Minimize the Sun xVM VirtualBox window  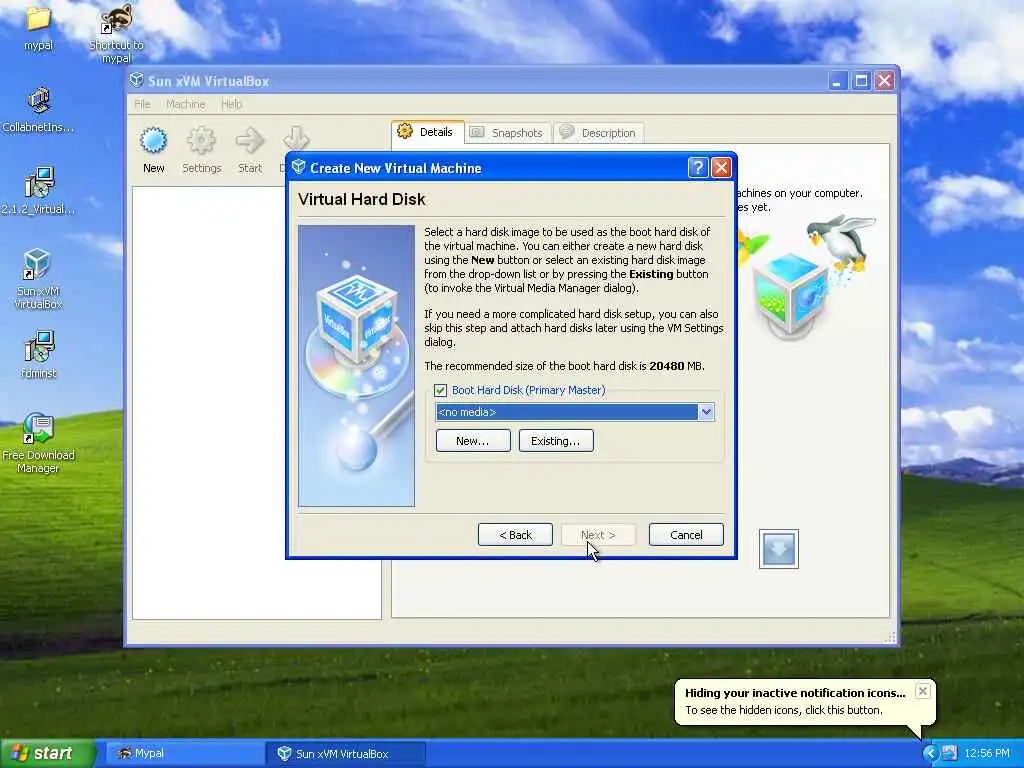click(837, 81)
